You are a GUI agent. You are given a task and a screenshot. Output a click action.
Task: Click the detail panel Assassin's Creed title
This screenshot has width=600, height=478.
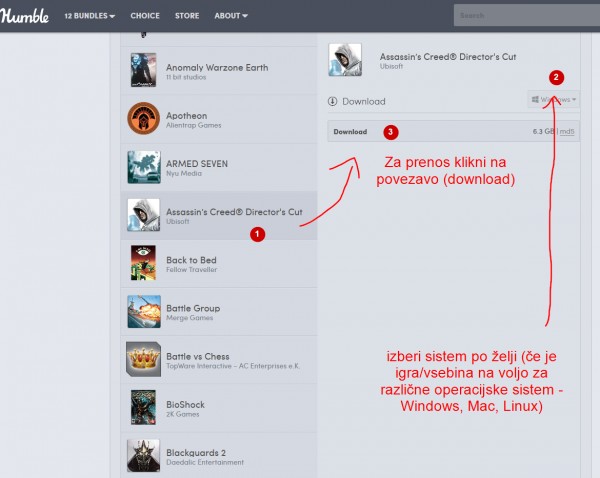click(x=448, y=57)
